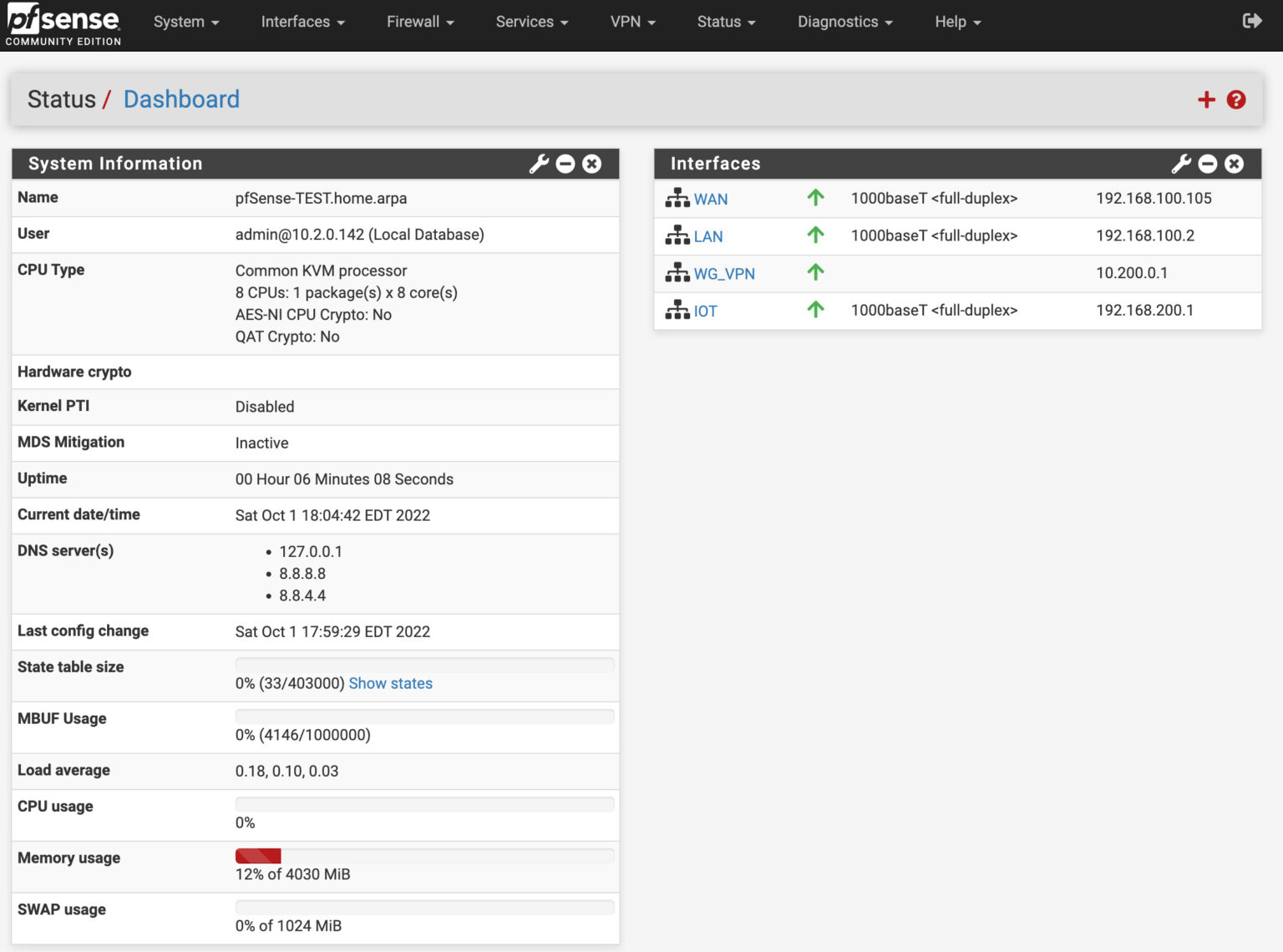Add a new dashboard widget with plus icon
The height and width of the screenshot is (952, 1283).
click(1206, 99)
